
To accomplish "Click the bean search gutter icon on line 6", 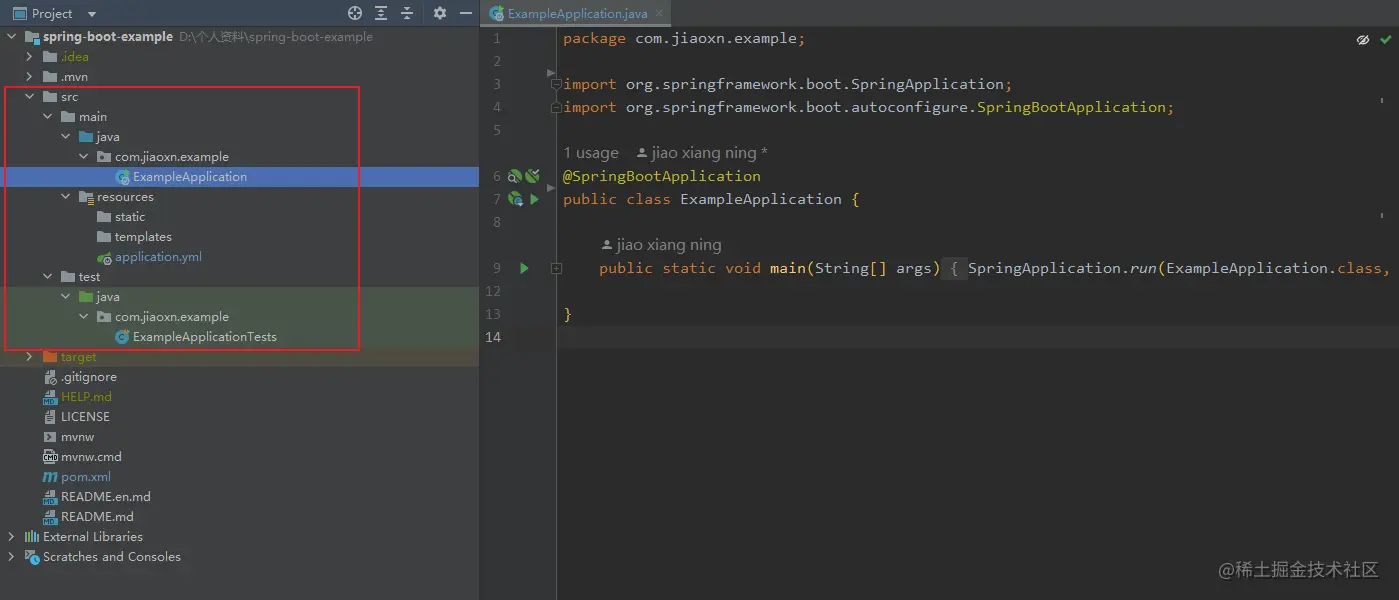I will [515, 176].
